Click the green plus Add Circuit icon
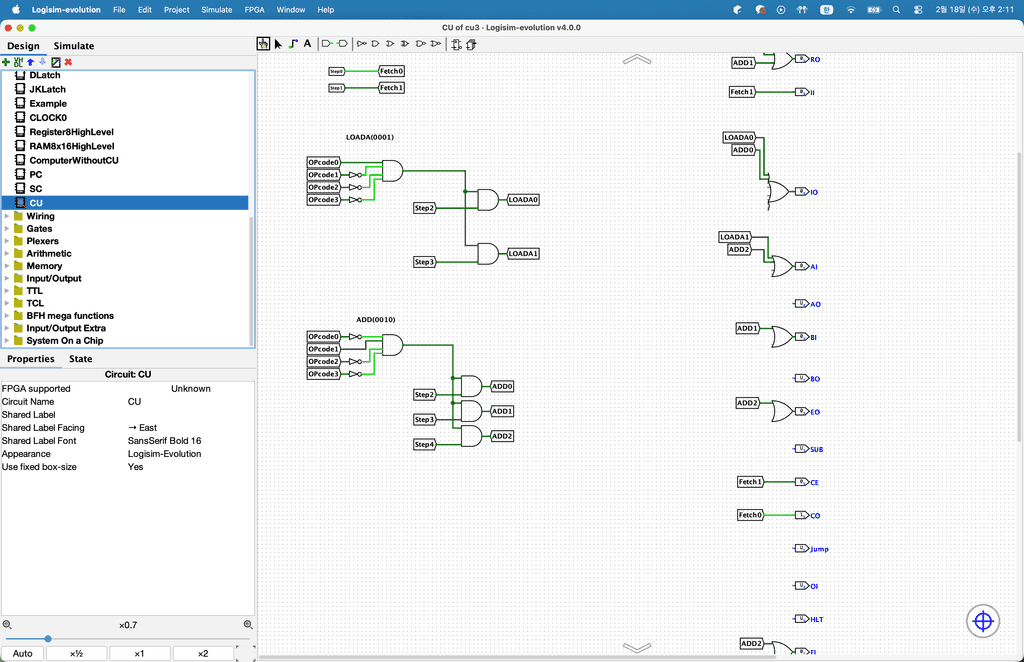 (6, 62)
